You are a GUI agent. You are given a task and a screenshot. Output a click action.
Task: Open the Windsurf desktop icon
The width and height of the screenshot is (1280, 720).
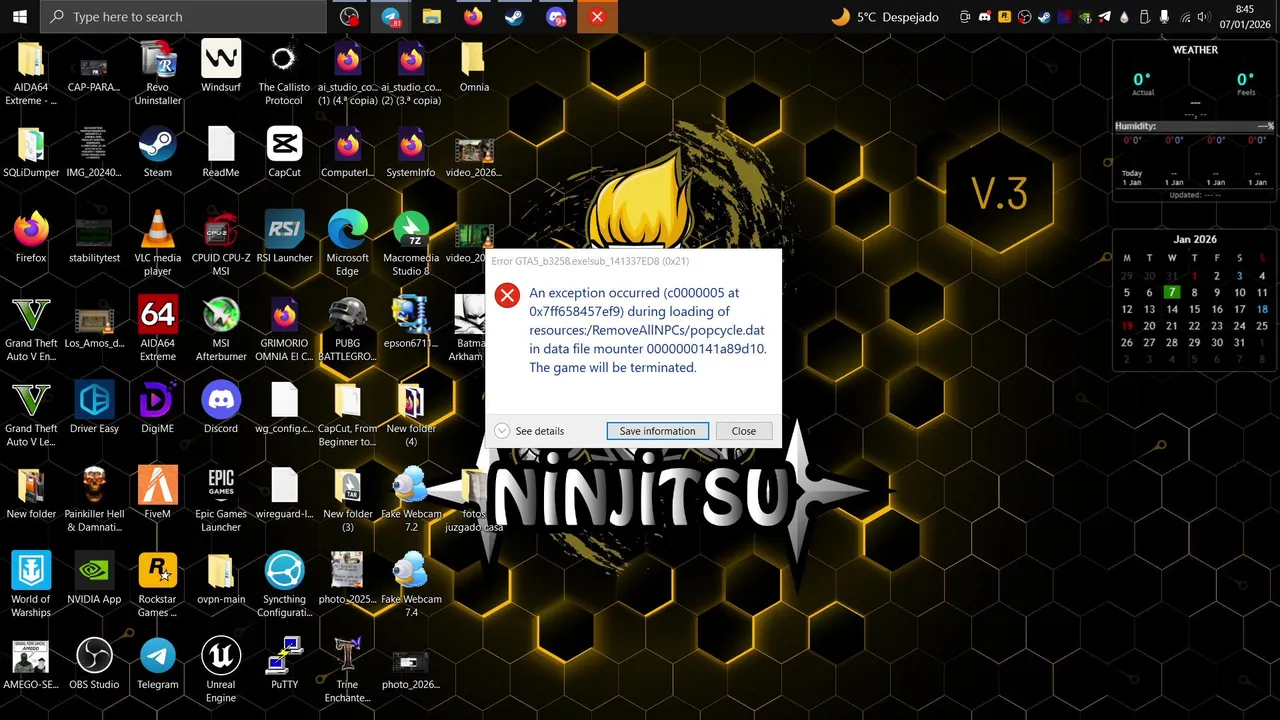221,67
